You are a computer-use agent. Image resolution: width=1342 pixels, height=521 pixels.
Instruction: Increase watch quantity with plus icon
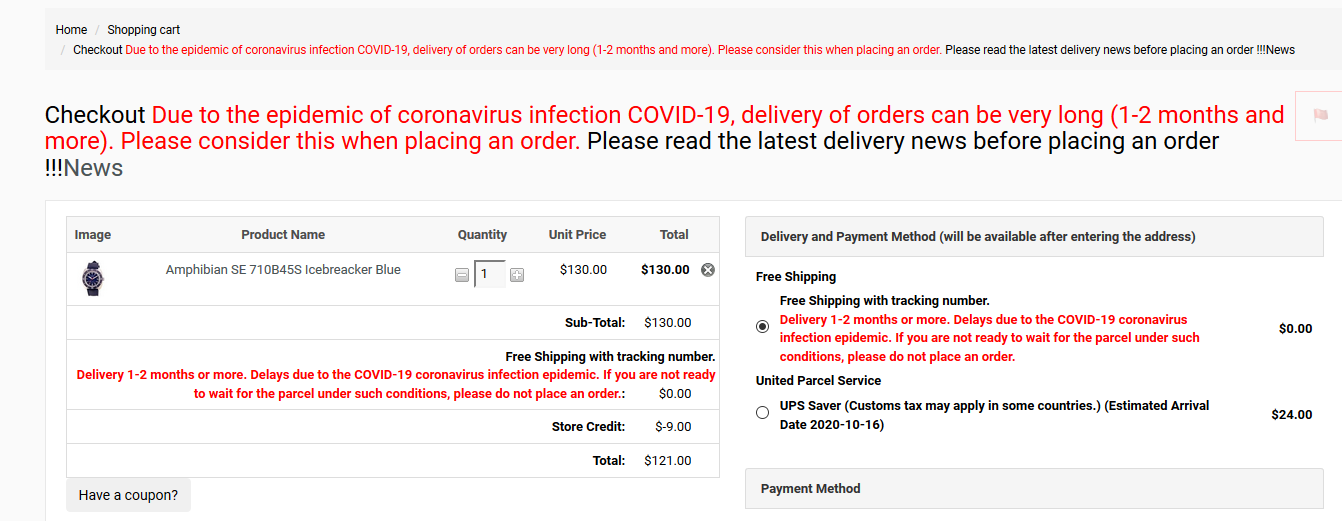point(517,275)
